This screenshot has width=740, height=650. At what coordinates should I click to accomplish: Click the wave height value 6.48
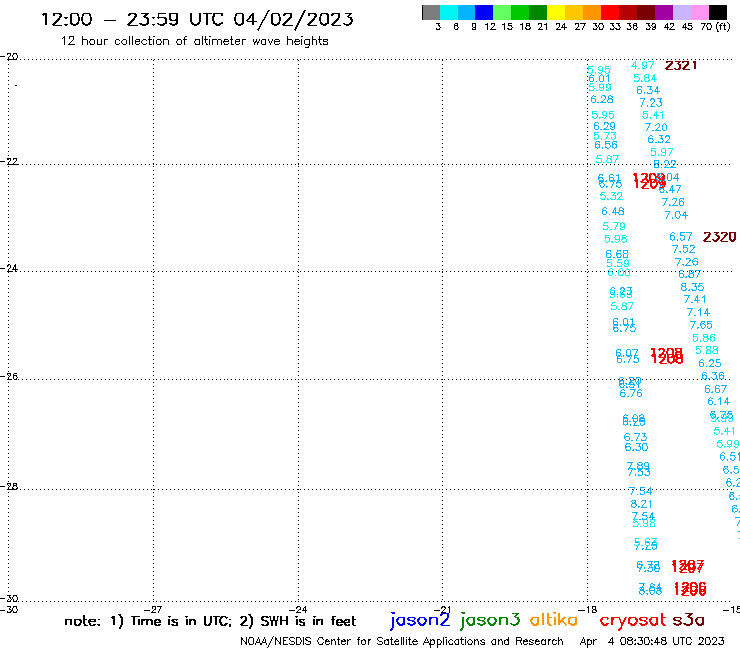[x=613, y=211]
